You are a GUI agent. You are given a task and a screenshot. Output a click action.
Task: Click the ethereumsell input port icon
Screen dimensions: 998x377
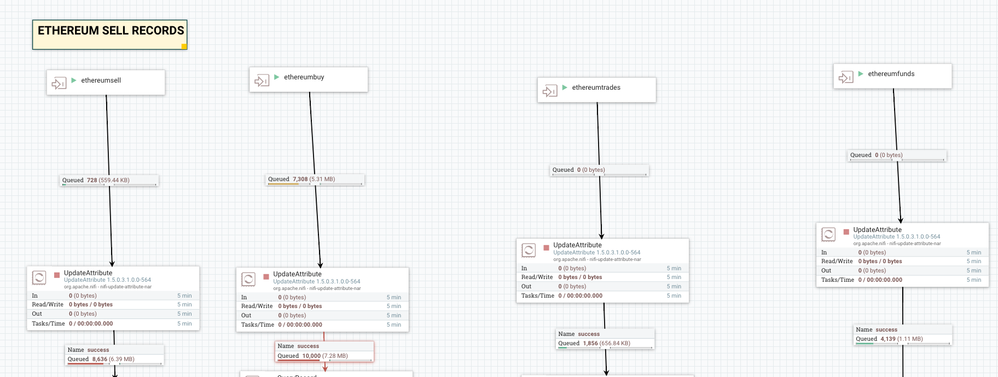tap(59, 83)
